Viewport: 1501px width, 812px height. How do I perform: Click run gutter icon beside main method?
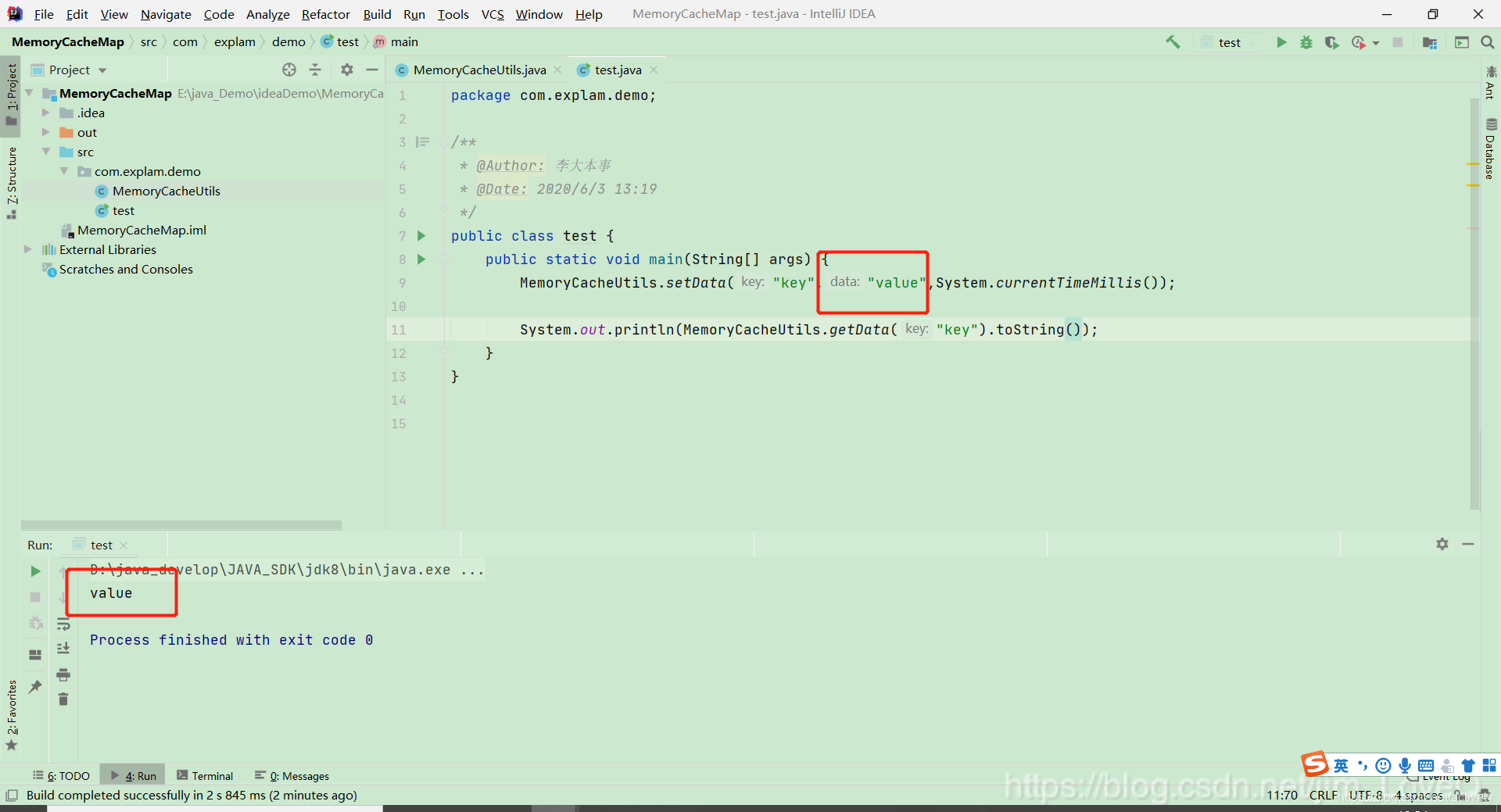(421, 259)
